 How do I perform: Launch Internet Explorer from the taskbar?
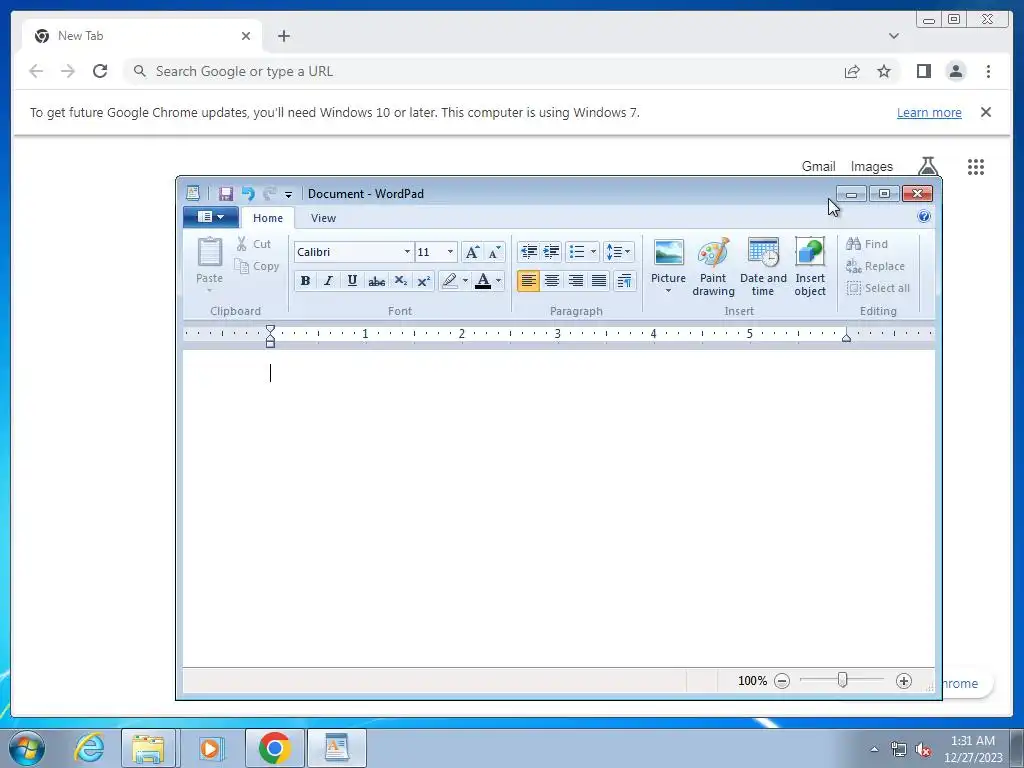click(x=89, y=748)
